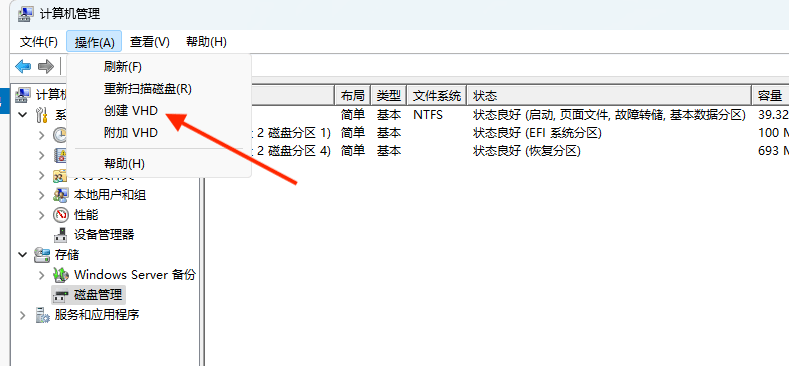Viewport: 789px width, 366px height.
Task: Click status 状态良好 (恢复分区)
Action: 527,151
